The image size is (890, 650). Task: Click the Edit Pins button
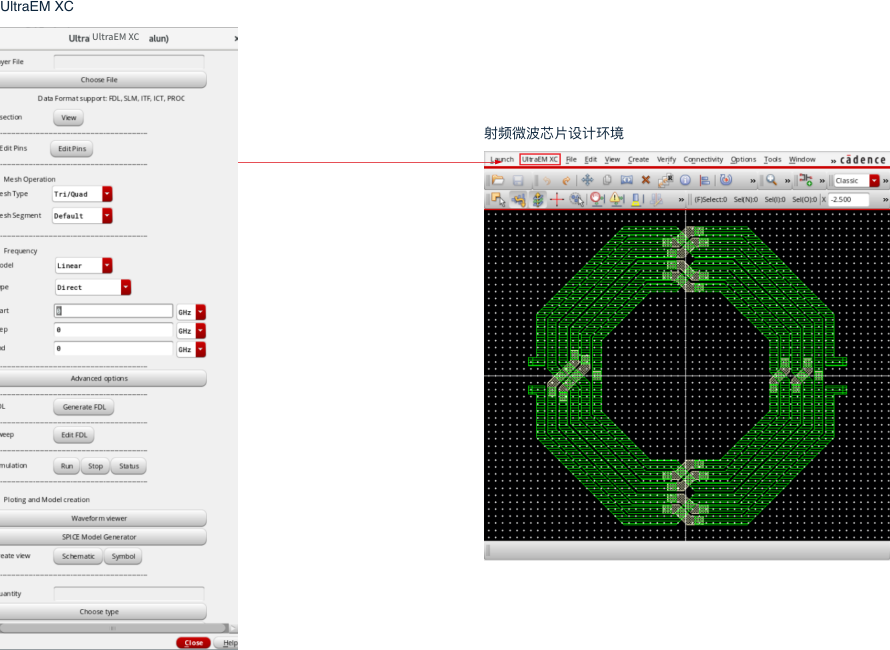tap(72, 149)
